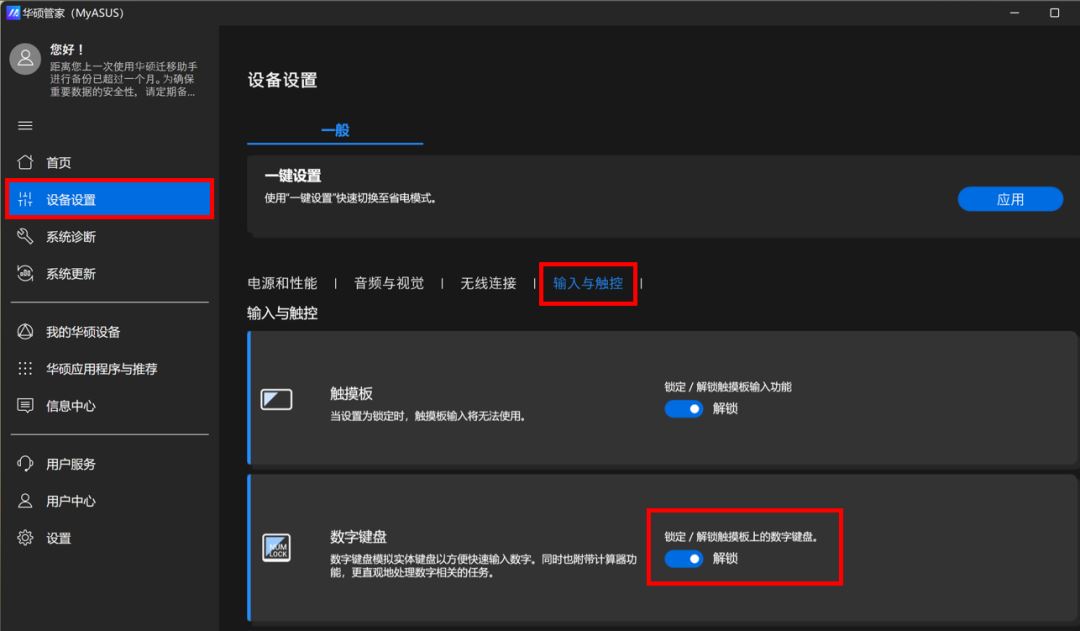
Task: Select the 输入与触控 tab
Action: coord(588,283)
